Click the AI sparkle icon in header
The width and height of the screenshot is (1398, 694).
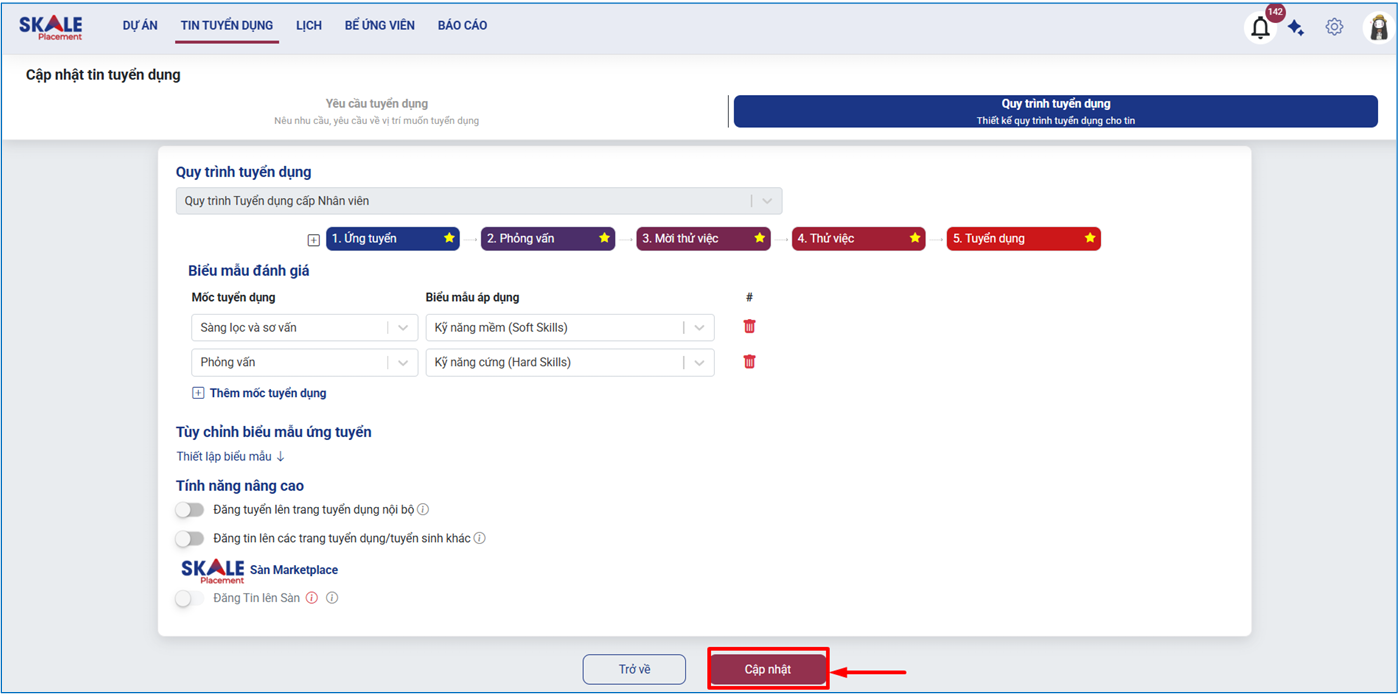coord(1296,28)
